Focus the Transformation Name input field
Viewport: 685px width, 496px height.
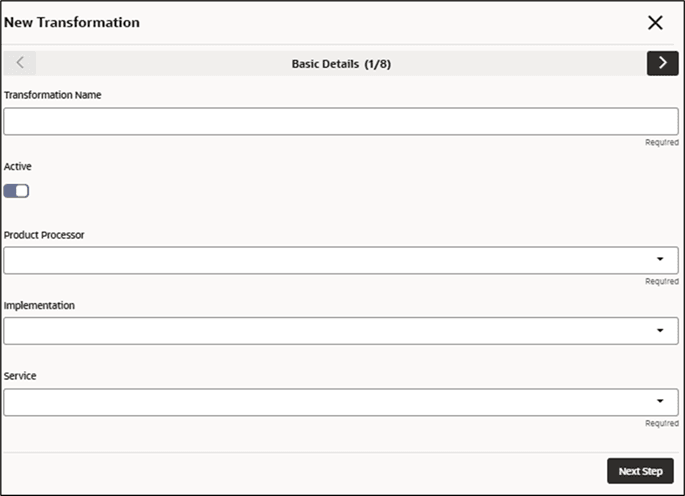click(x=340, y=121)
